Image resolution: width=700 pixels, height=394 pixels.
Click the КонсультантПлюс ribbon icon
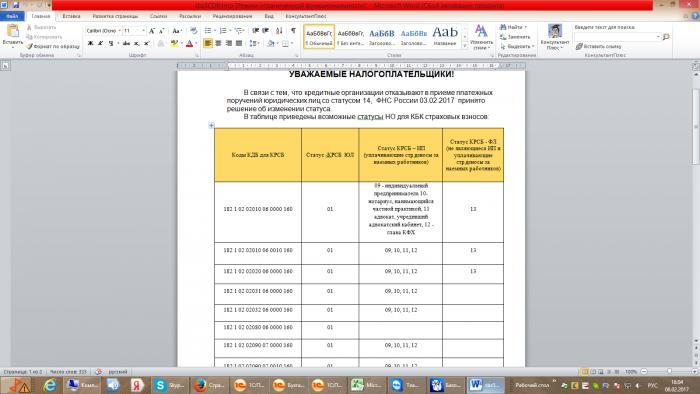555,37
